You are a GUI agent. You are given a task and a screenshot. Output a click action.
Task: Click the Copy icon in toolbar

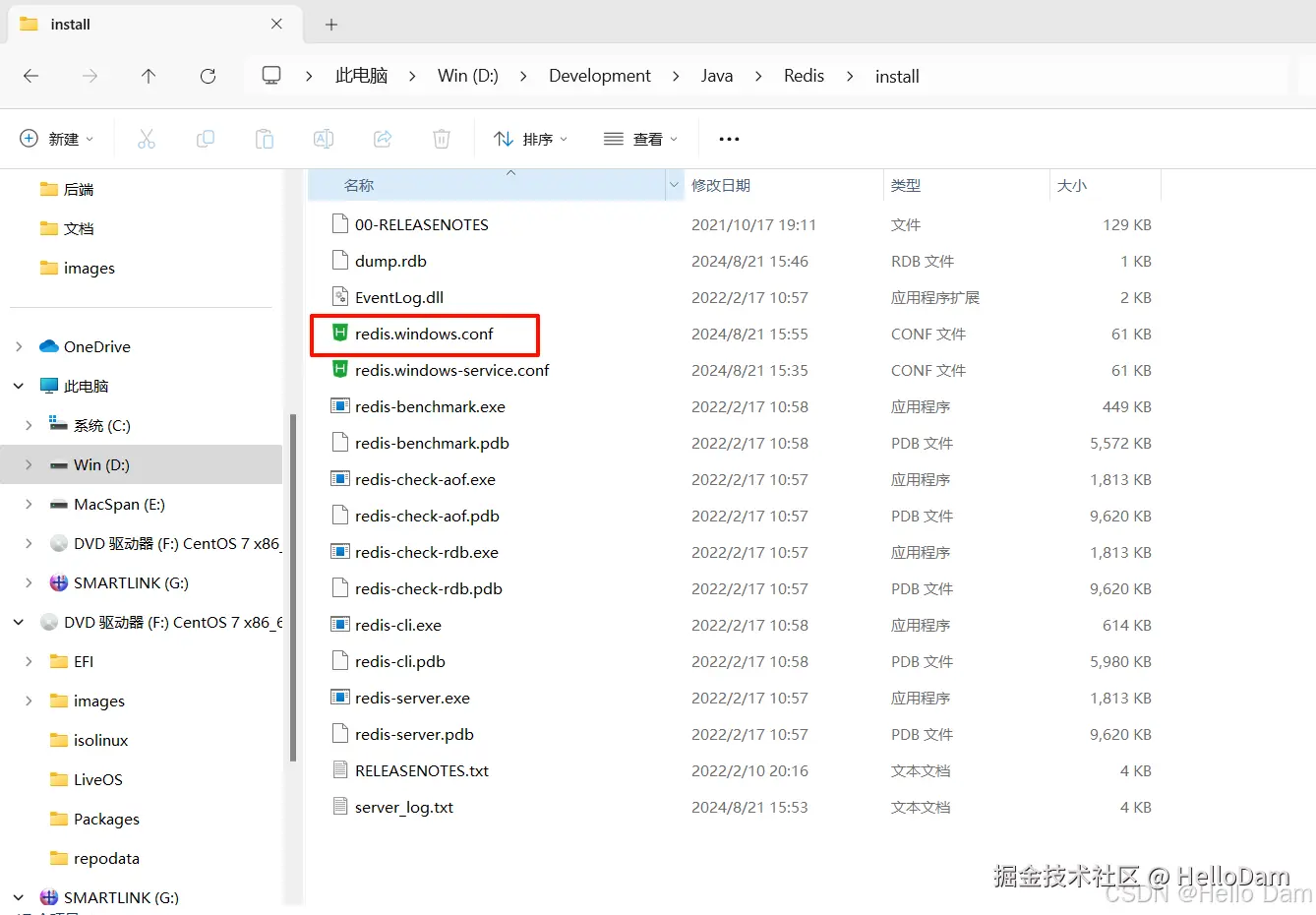(x=206, y=139)
